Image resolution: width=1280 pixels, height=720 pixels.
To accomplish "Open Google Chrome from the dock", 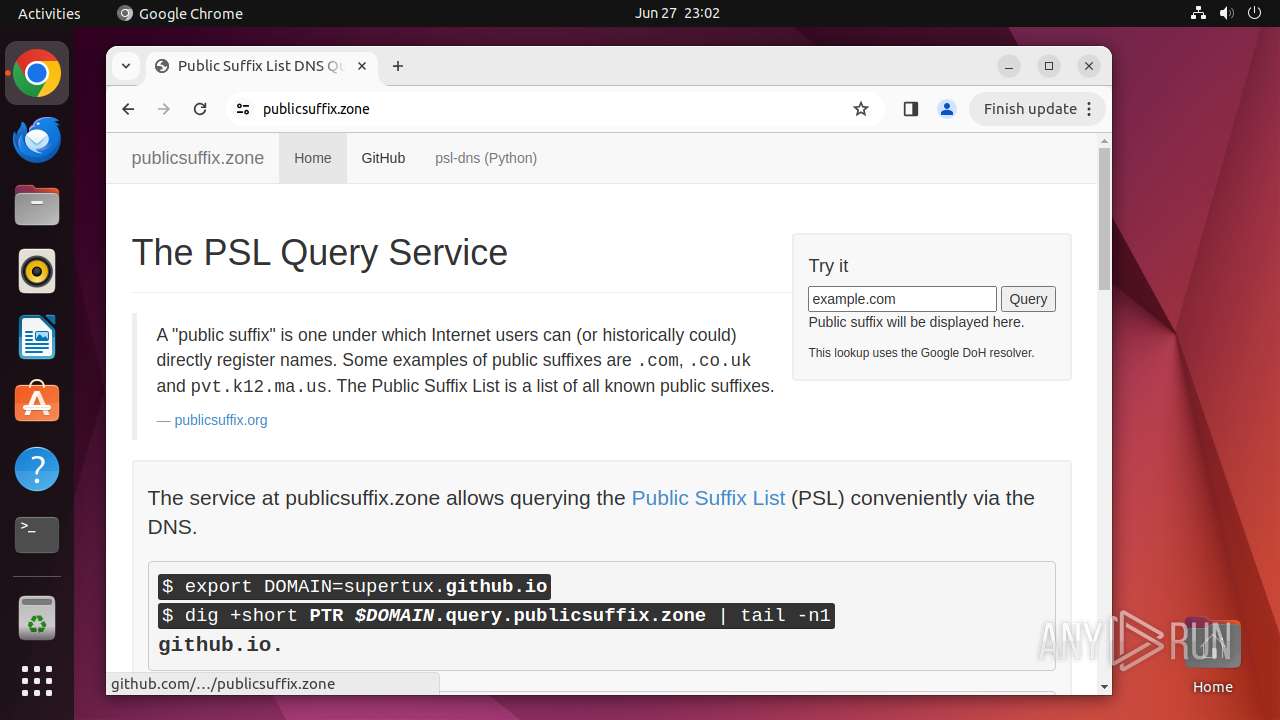I will (x=37, y=74).
